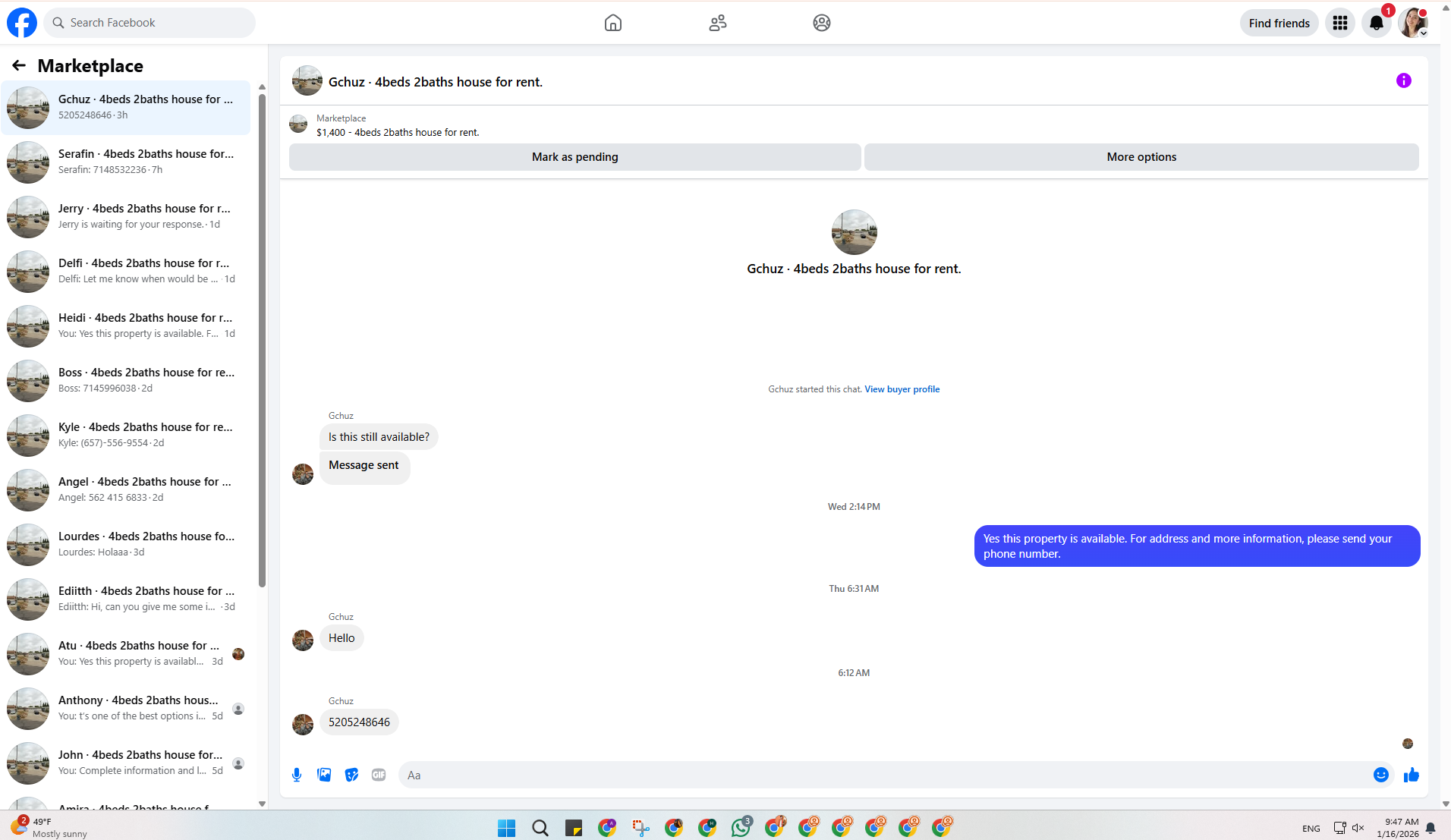Open the weather widget in taskbar
Image resolution: width=1451 pixels, height=840 pixels.
49,827
